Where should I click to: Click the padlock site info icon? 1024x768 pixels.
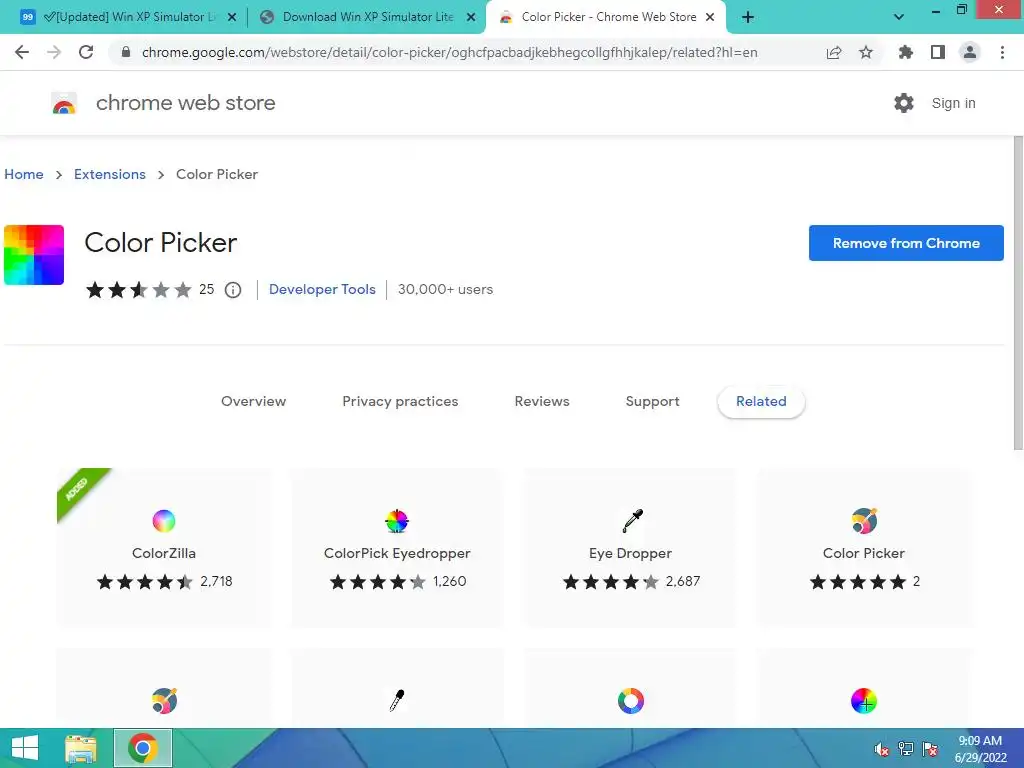(x=126, y=52)
